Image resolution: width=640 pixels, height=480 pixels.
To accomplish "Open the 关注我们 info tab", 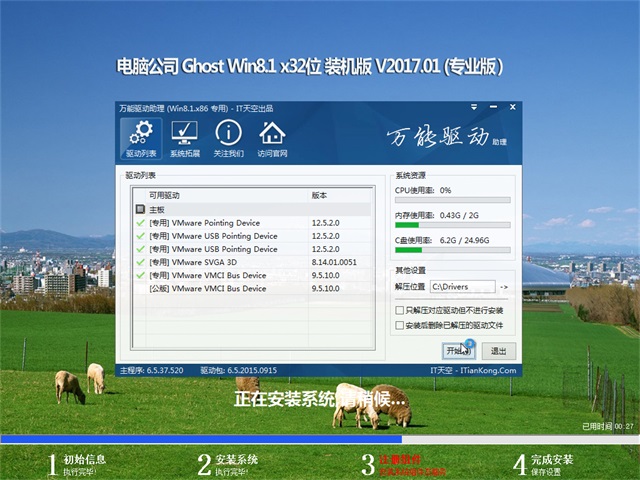I will [229, 139].
